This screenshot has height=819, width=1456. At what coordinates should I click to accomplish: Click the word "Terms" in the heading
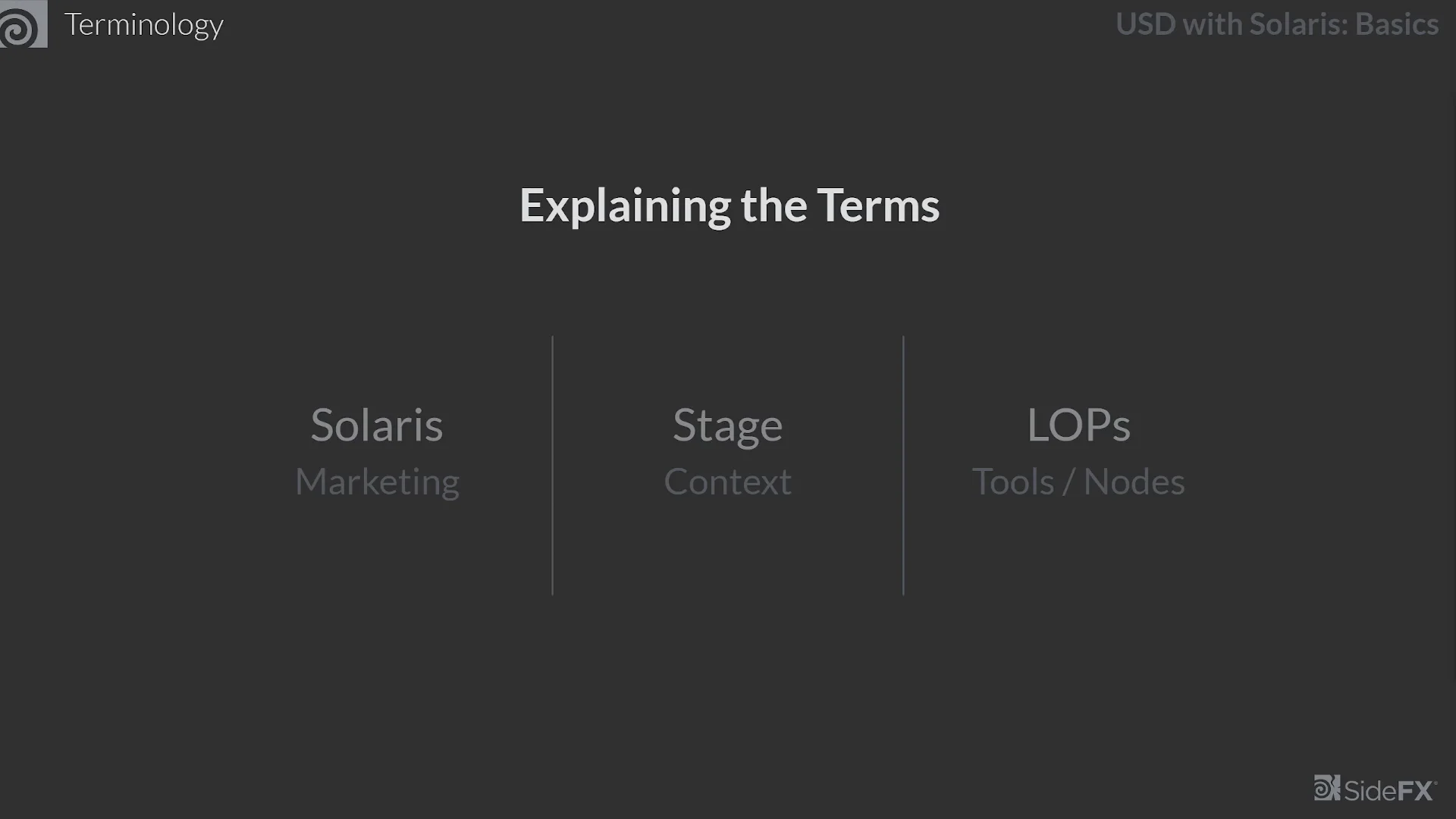[x=878, y=206]
